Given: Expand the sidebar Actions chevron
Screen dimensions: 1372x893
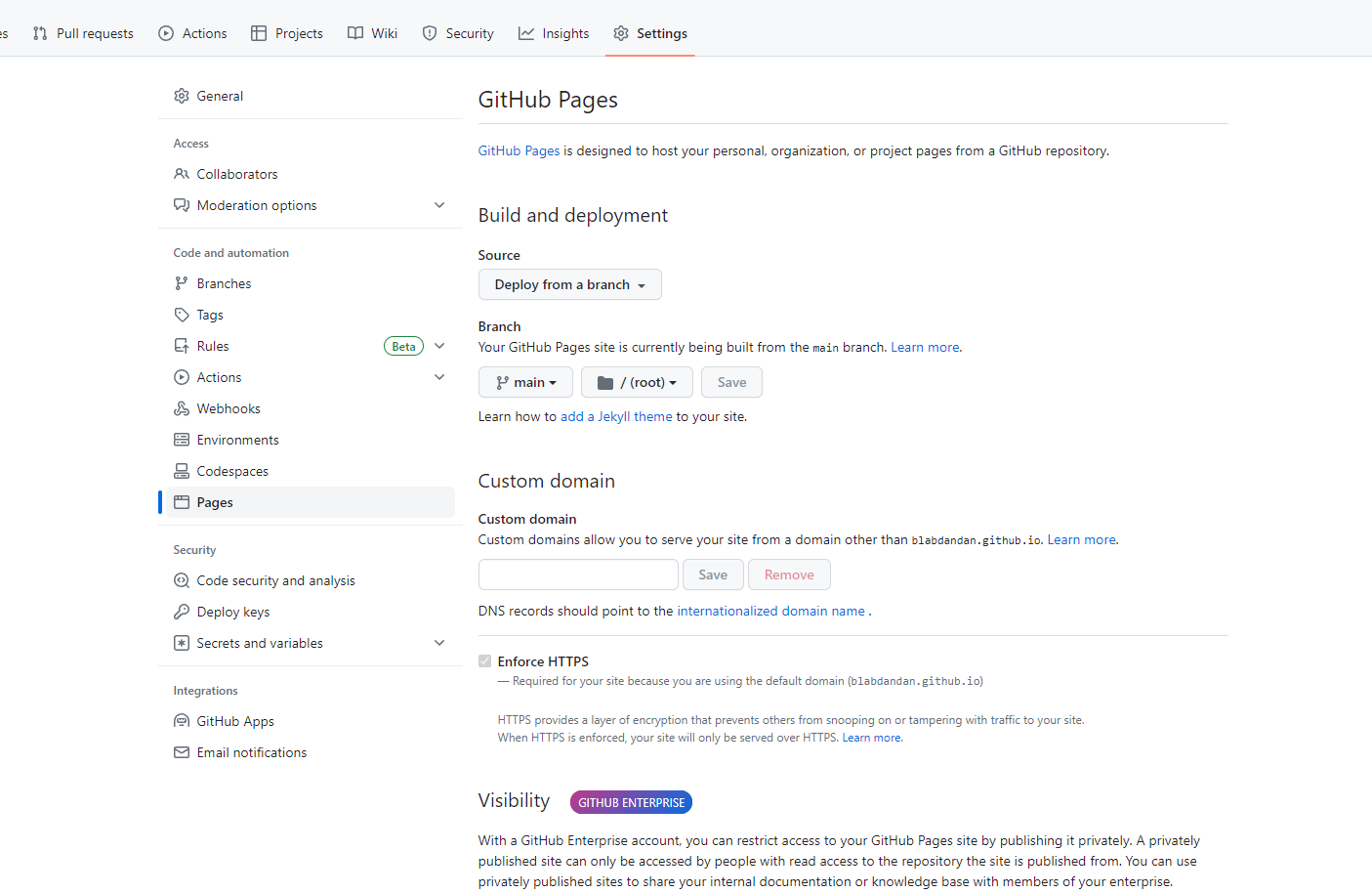Looking at the screenshot, I should [439, 377].
